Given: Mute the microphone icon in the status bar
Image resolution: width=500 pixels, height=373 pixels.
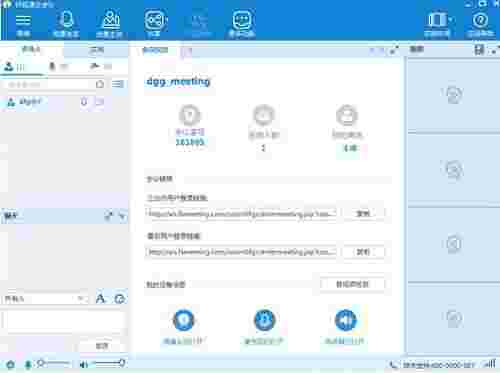Looking at the screenshot, I should point(28,365).
